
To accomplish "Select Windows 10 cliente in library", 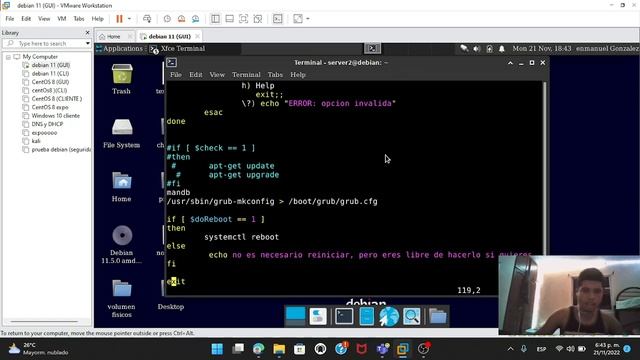I will [56, 116].
